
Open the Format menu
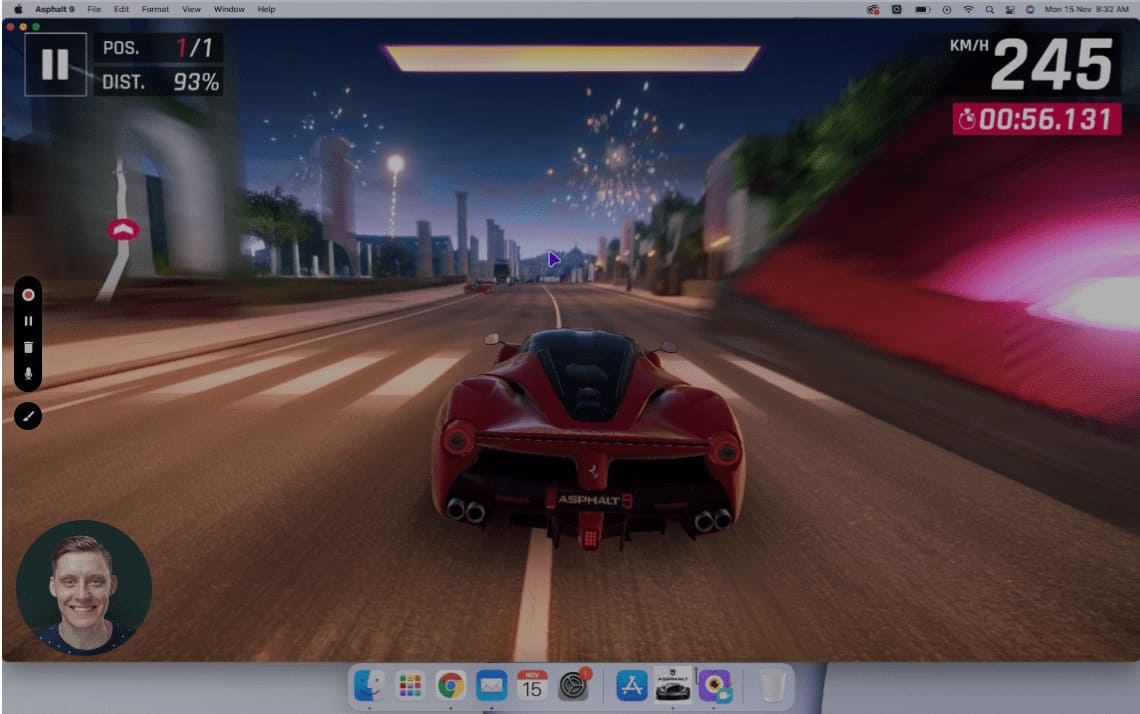coord(155,9)
